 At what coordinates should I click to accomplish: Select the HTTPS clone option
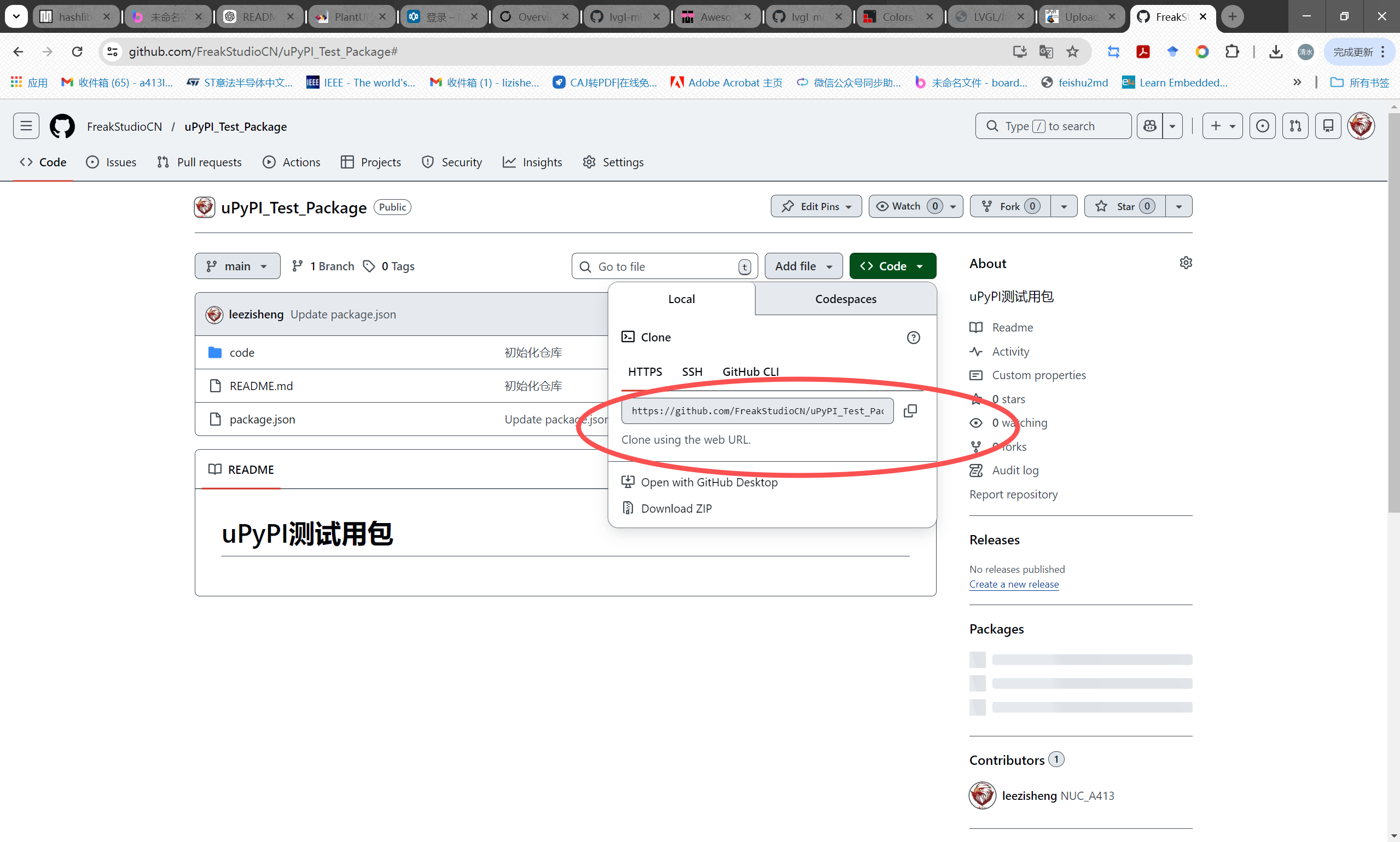pos(645,371)
